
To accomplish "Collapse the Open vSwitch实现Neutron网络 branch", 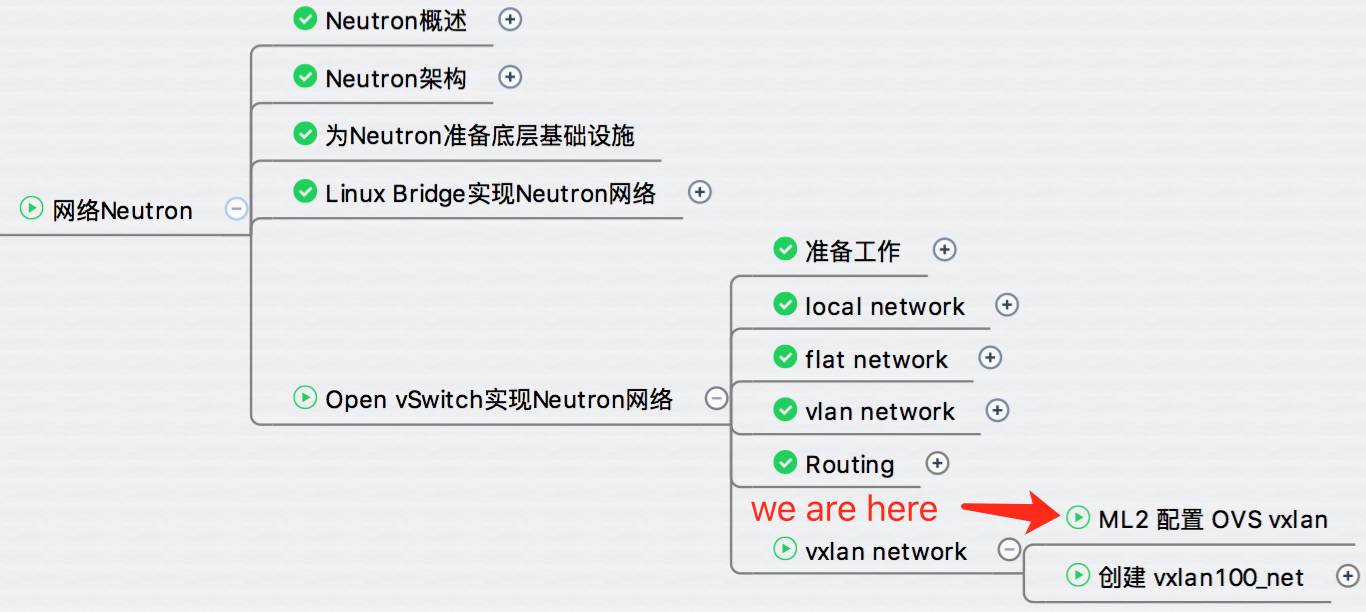I will click(x=716, y=398).
